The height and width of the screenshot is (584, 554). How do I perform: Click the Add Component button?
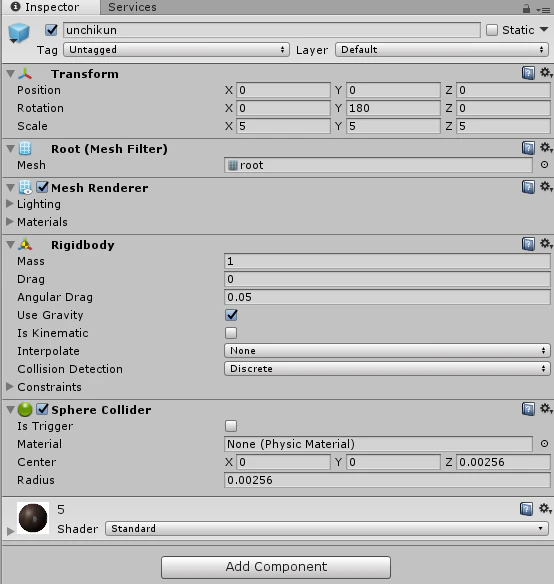coord(276,567)
